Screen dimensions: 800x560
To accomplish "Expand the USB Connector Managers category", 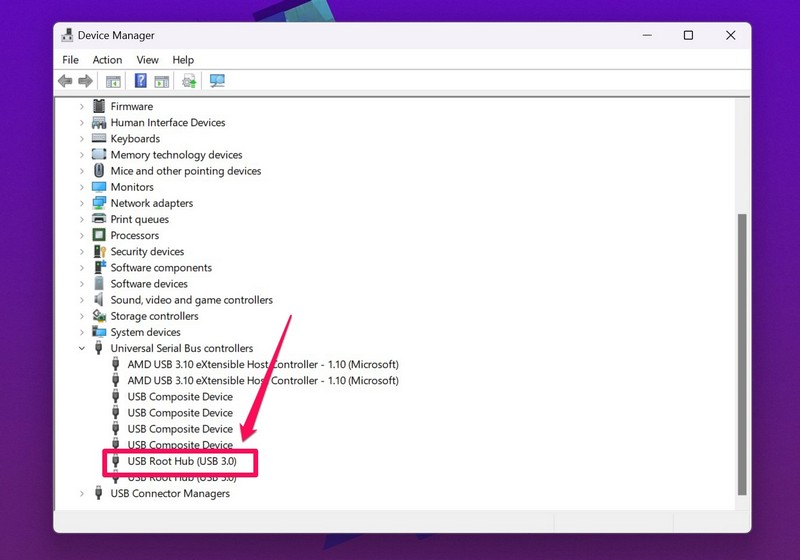I will [82, 493].
